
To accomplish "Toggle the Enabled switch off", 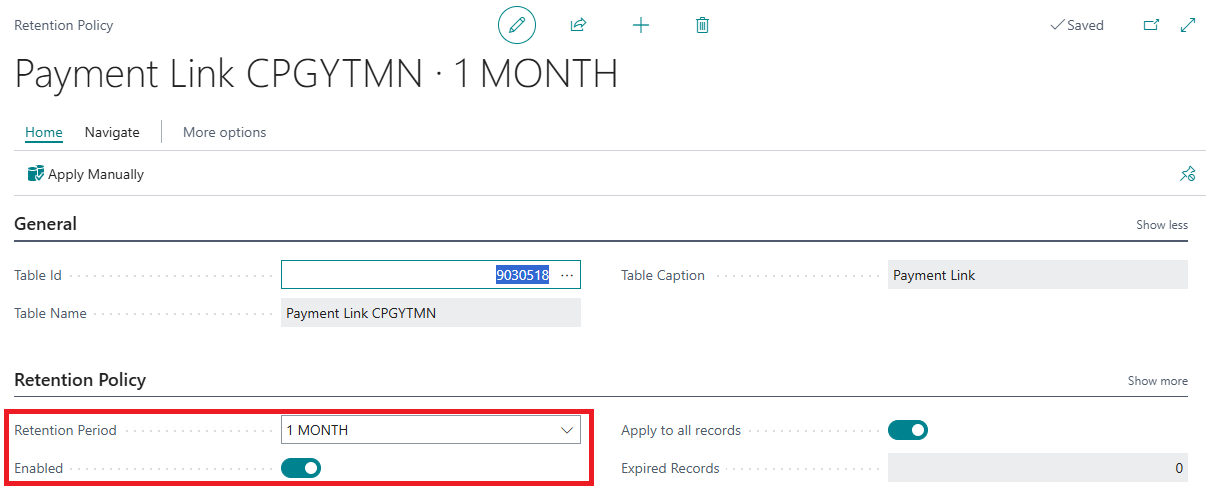I will point(301,468).
